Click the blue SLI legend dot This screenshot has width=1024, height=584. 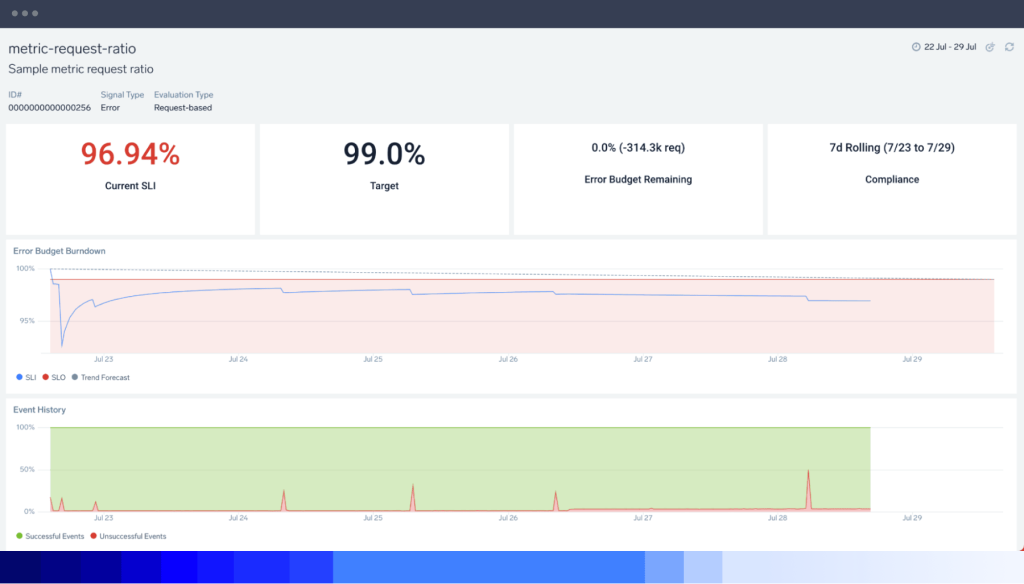coord(19,377)
